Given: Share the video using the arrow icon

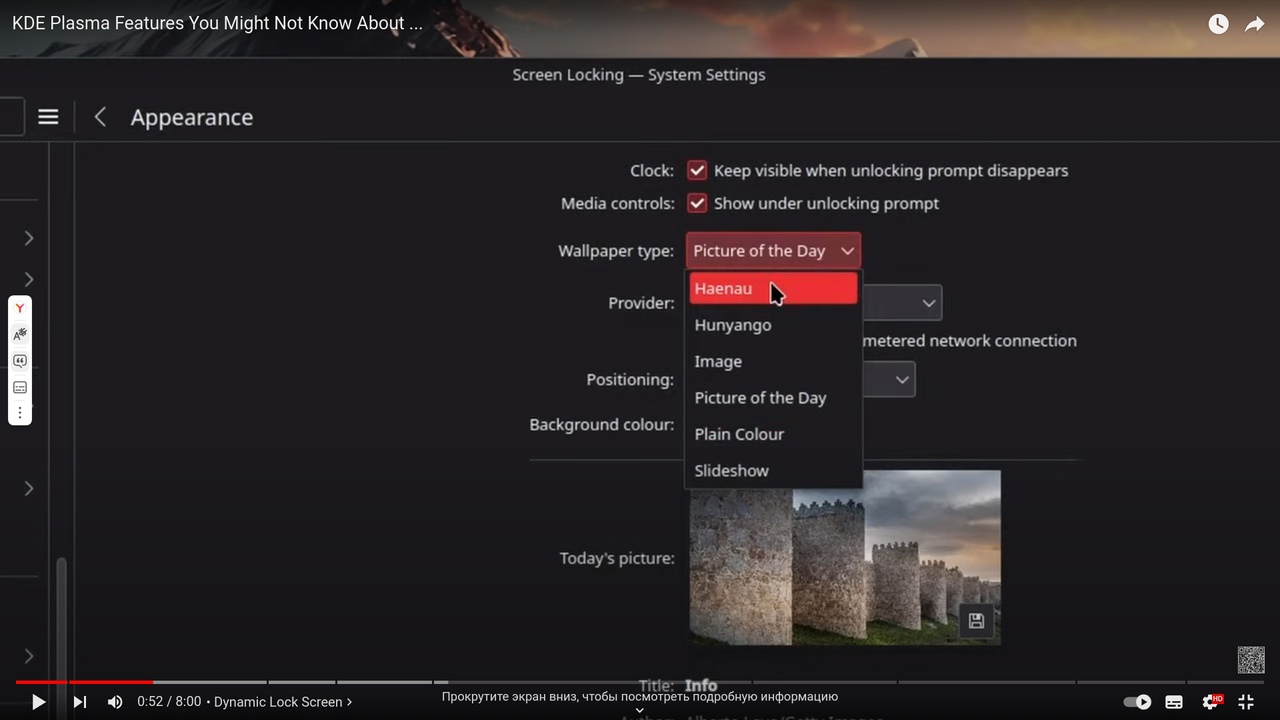Looking at the screenshot, I should [x=1255, y=24].
